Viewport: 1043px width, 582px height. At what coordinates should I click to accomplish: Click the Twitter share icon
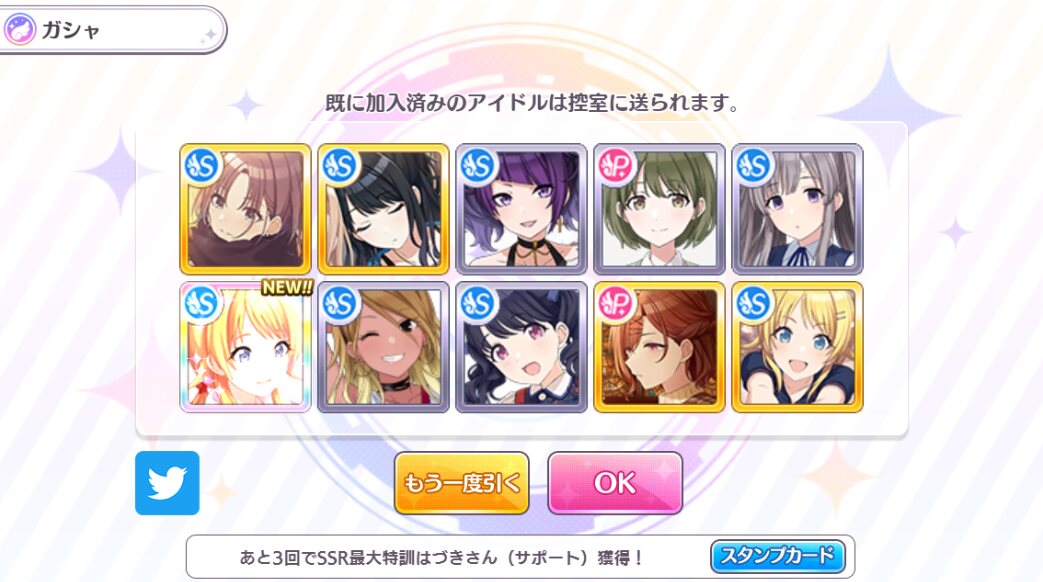pyautogui.click(x=167, y=483)
